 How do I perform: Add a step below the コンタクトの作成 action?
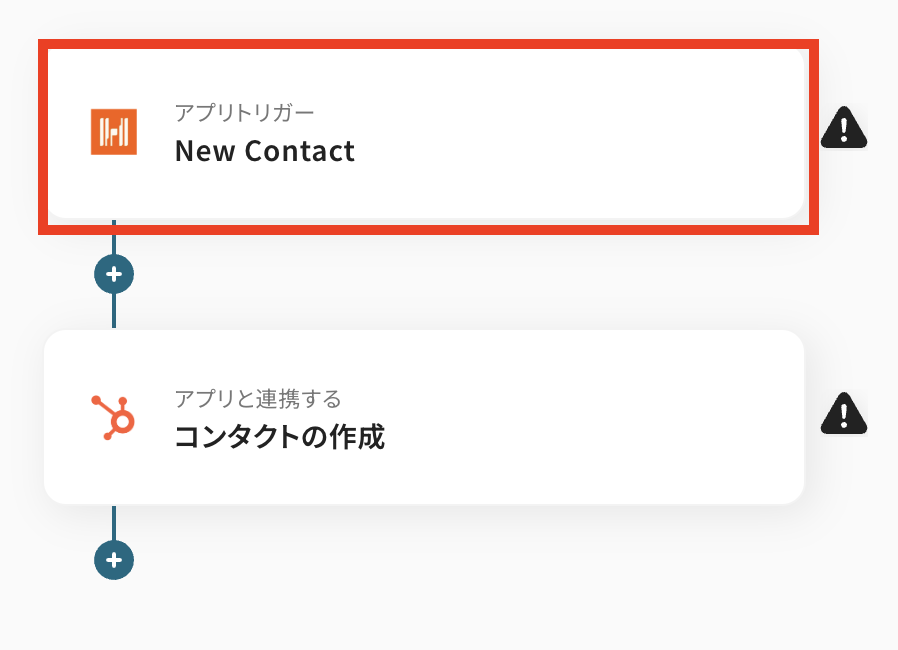coord(114,559)
